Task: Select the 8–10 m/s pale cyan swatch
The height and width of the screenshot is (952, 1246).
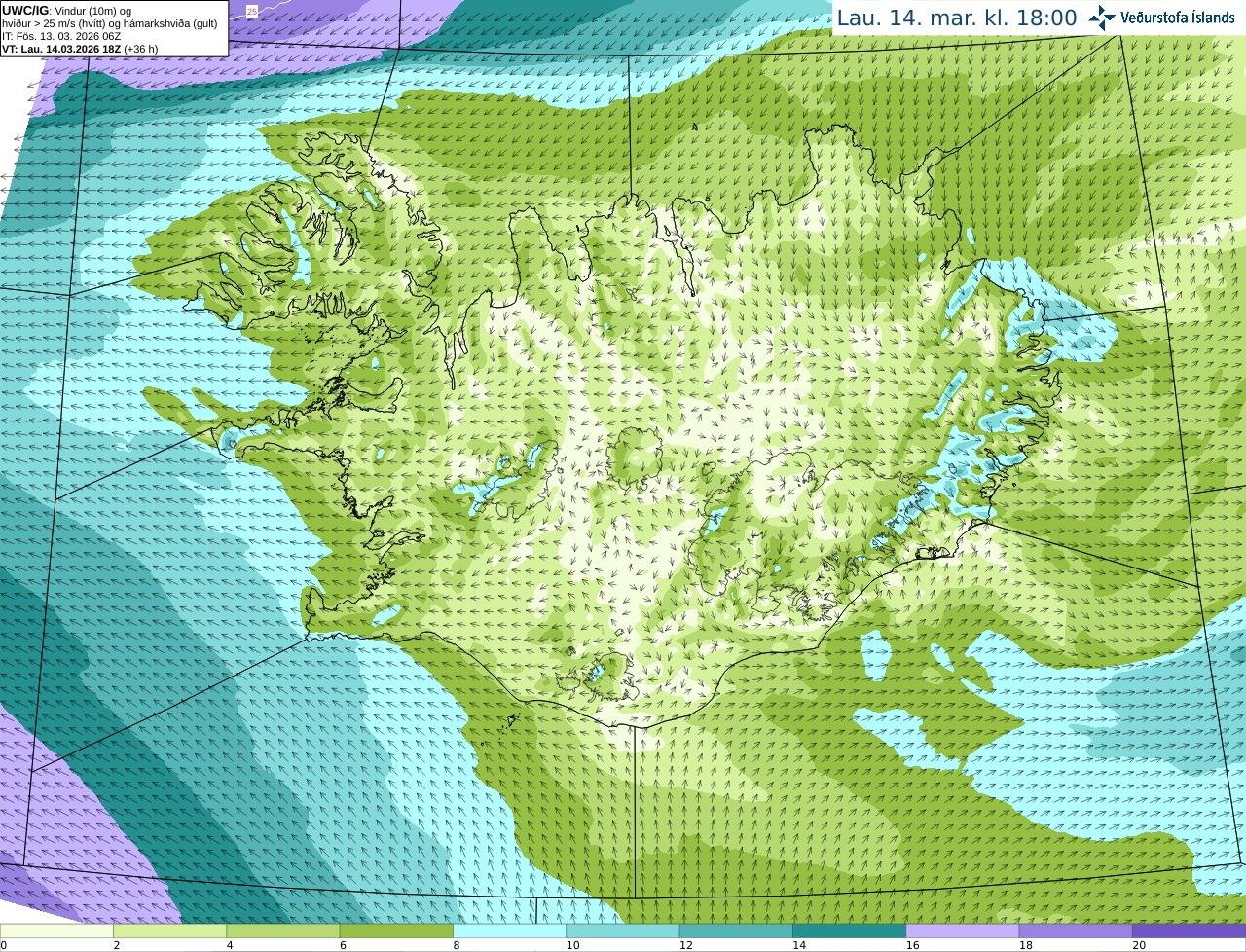Action: pos(509,931)
